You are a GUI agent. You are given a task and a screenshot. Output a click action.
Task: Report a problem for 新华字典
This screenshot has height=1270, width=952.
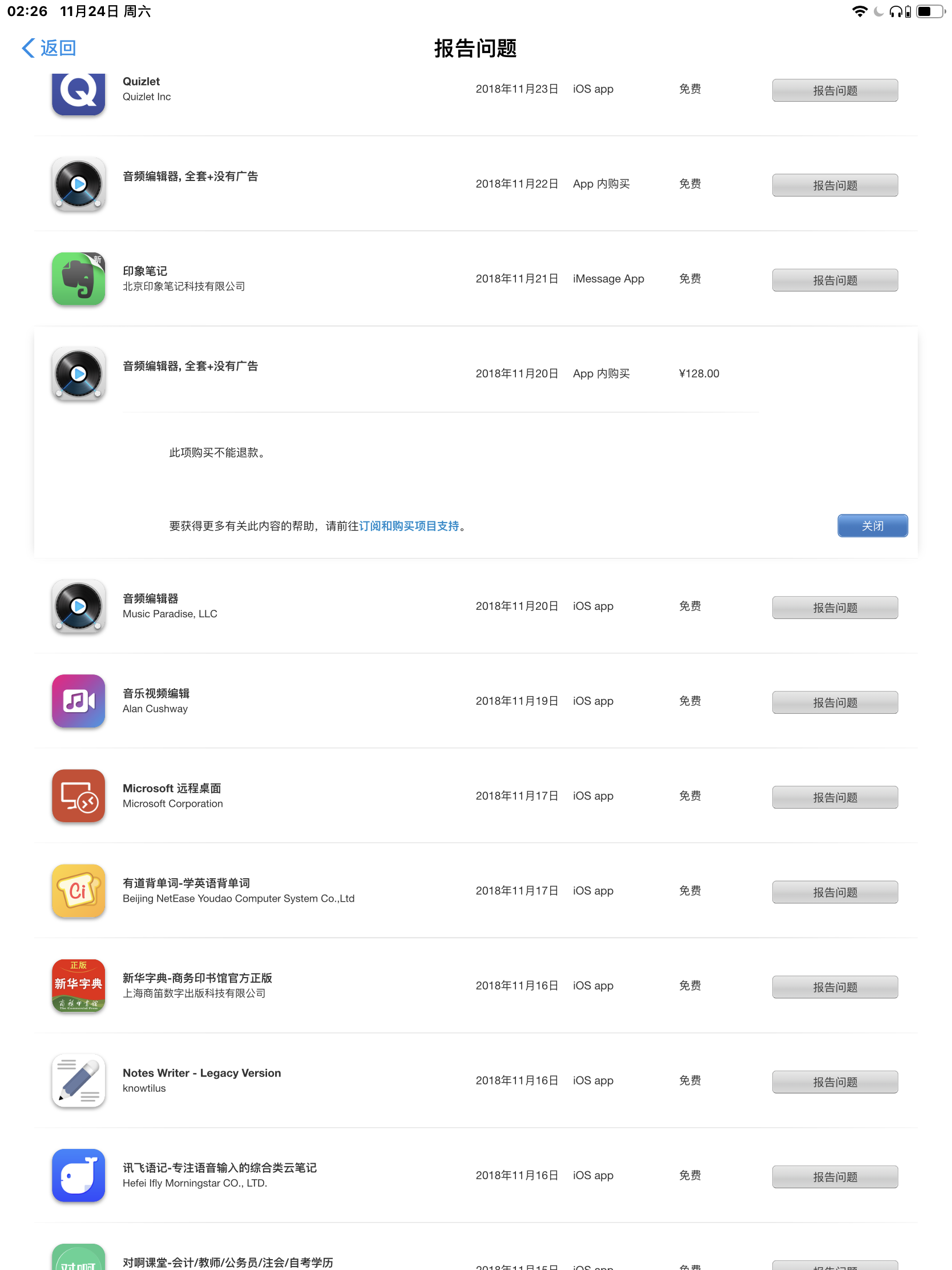pos(834,987)
